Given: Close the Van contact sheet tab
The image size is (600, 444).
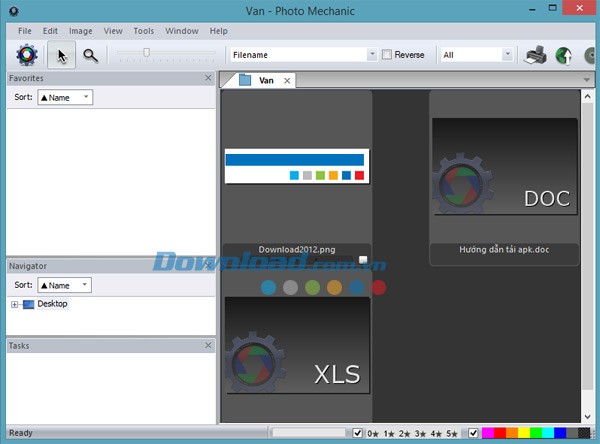Looking at the screenshot, I should 287,80.
